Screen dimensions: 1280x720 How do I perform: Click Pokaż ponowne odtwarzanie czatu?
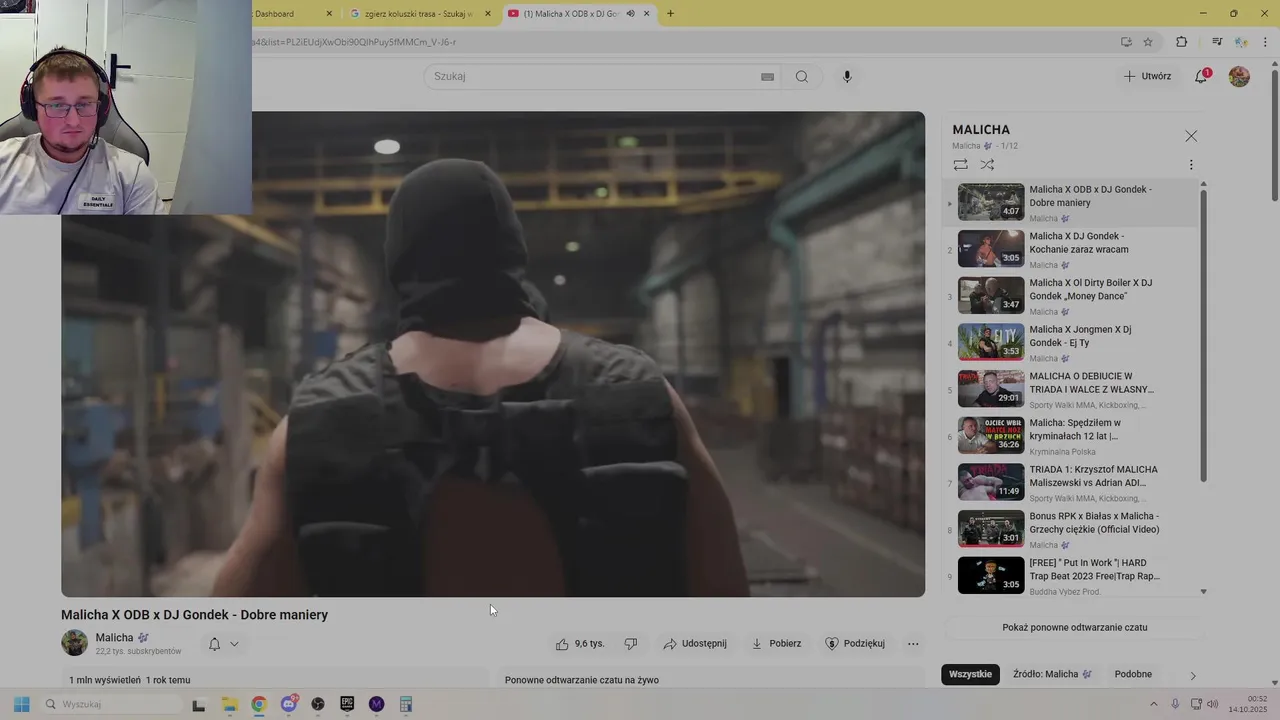point(1075,628)
